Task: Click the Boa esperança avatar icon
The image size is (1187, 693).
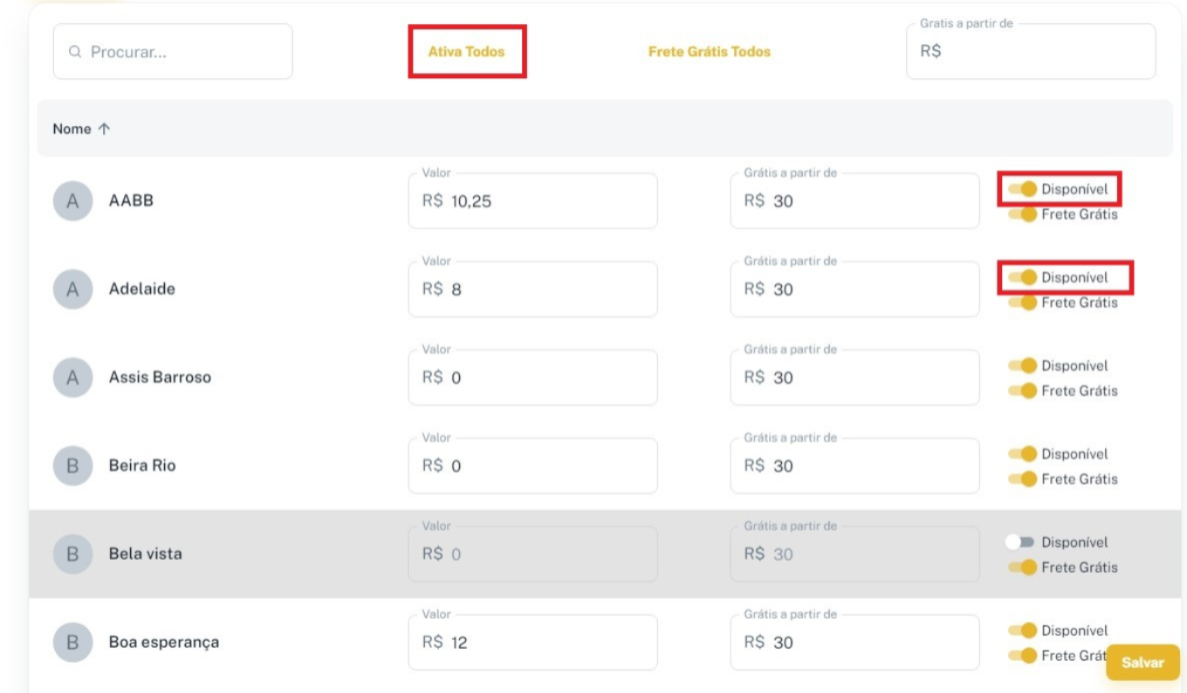Action: pyautogui.click(x=72, y=642)
